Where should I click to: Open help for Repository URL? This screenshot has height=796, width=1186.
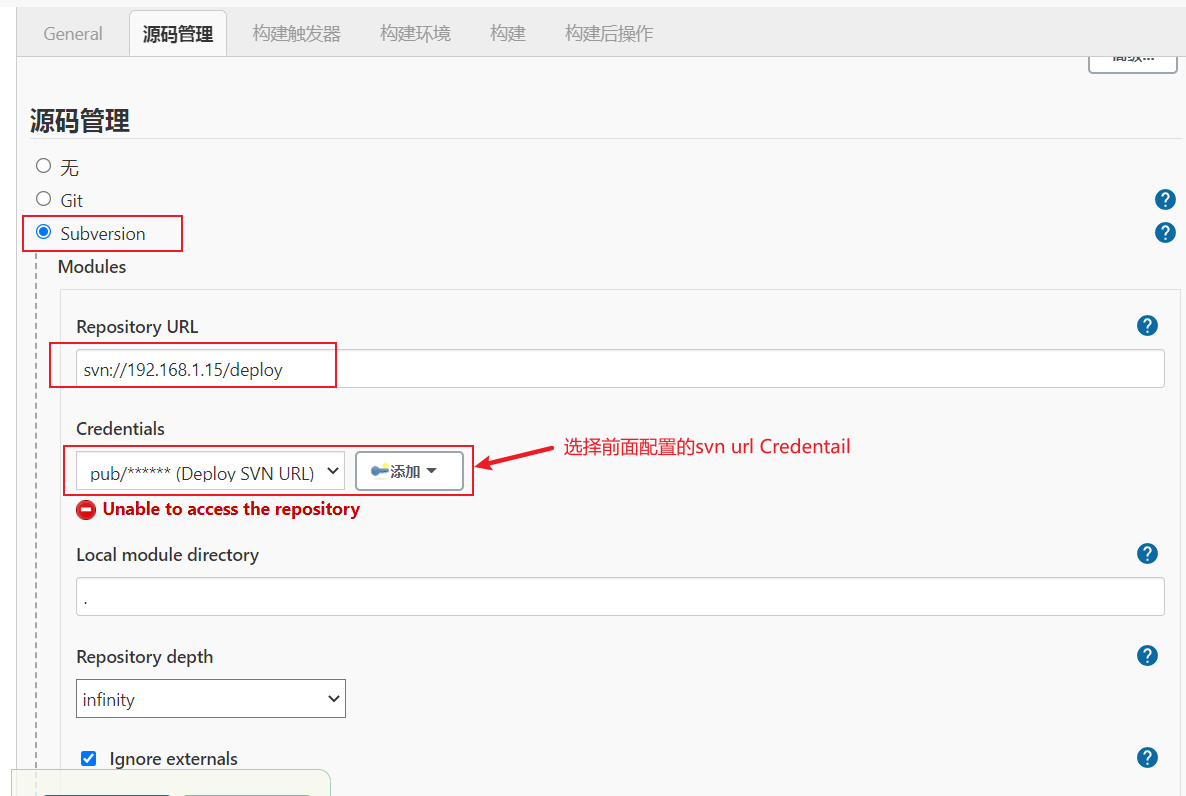tap(1147, 325)
